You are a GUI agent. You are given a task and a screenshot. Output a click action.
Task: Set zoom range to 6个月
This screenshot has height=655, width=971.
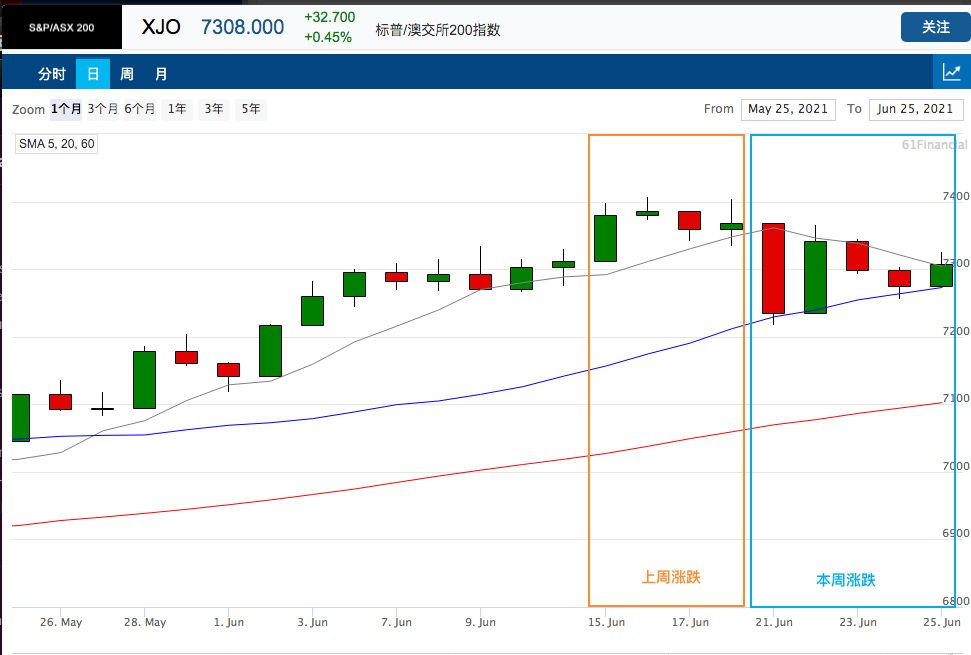(x=139, y=109)
